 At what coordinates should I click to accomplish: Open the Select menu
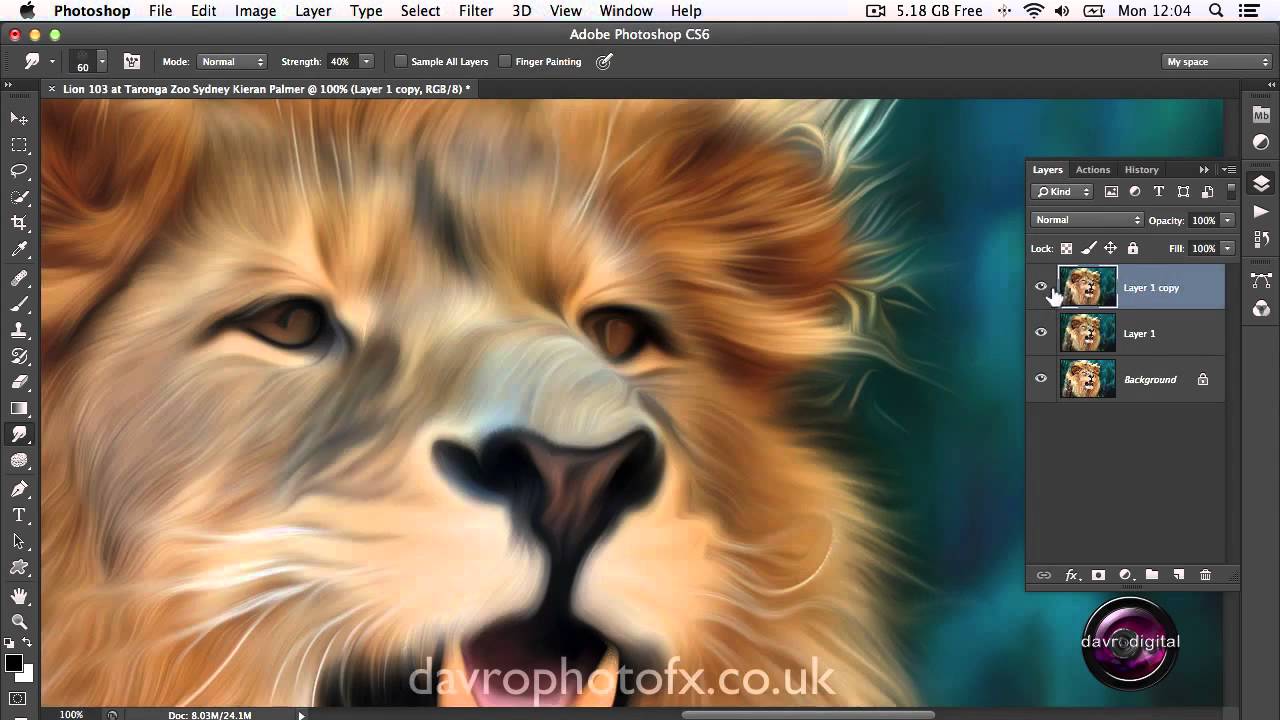420,11
